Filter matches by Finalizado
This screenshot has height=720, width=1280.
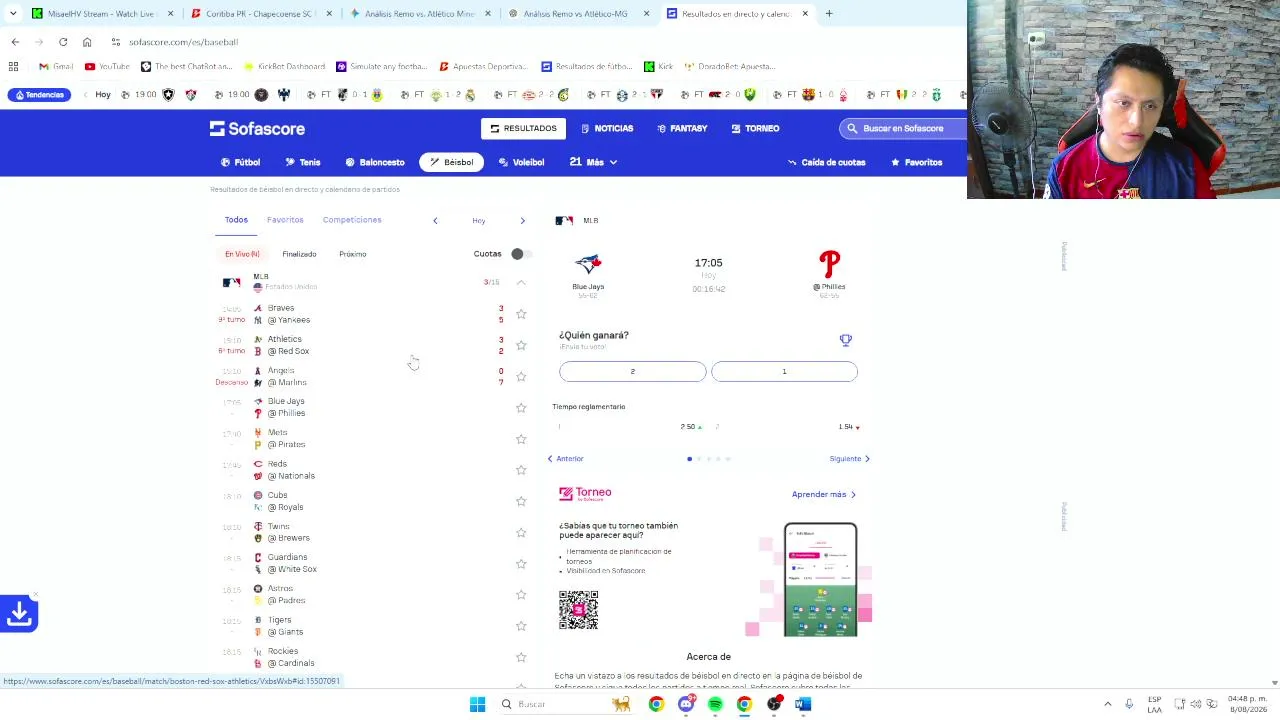(x=299, y=254)
